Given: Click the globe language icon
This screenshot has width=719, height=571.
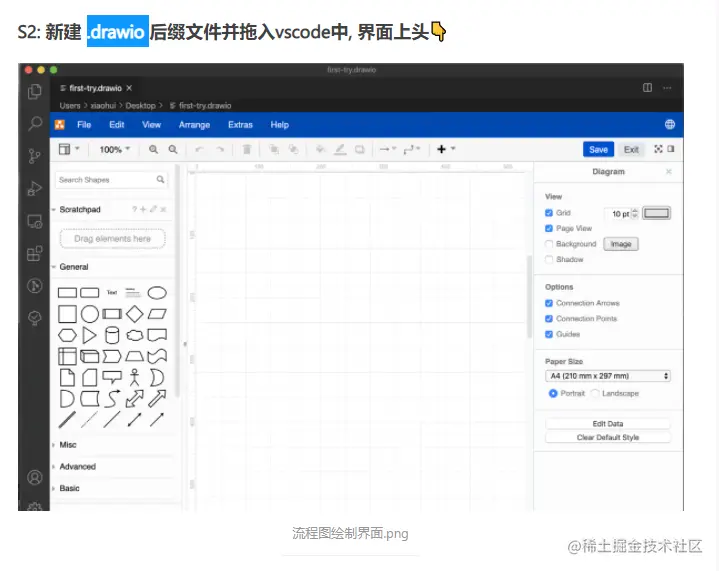Looking at the screenshot, I should click(x=670, y=124).
